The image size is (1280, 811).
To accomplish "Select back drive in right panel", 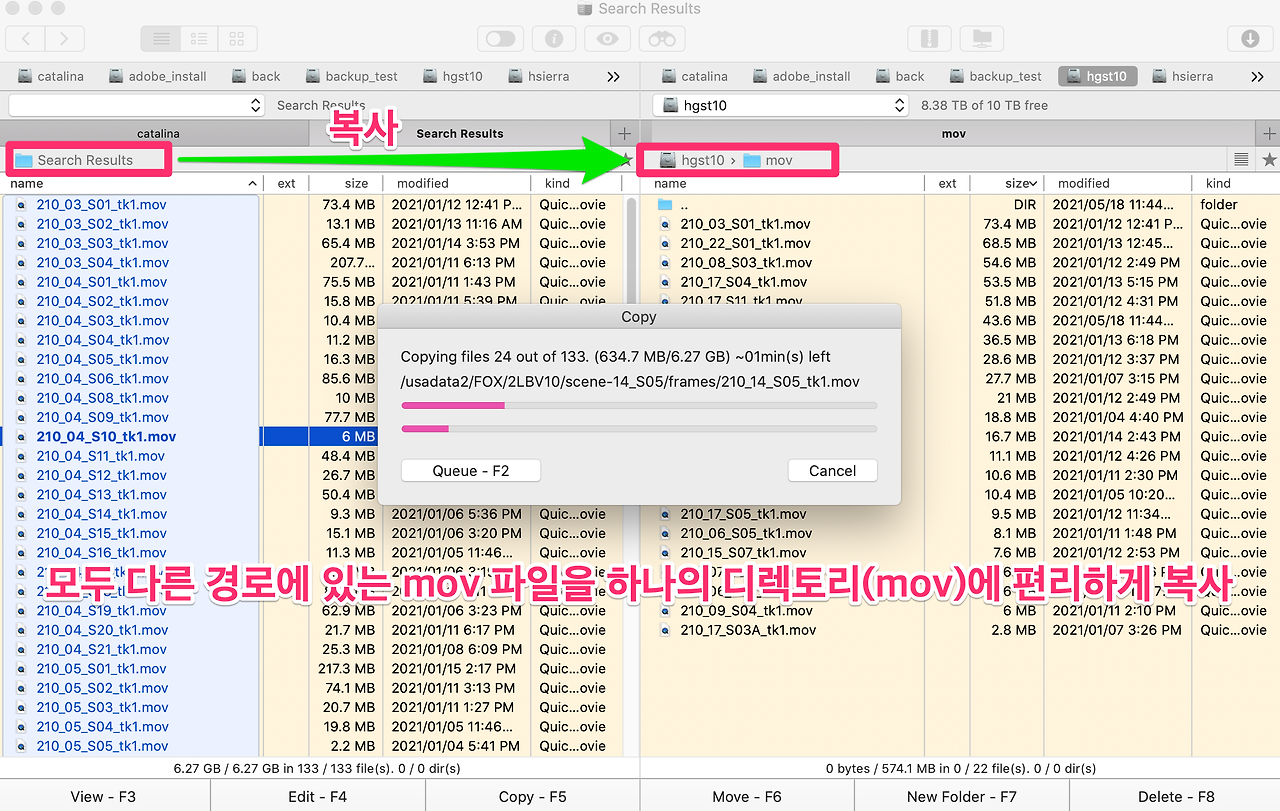I will pyautogui.click(x=899, y=76).
